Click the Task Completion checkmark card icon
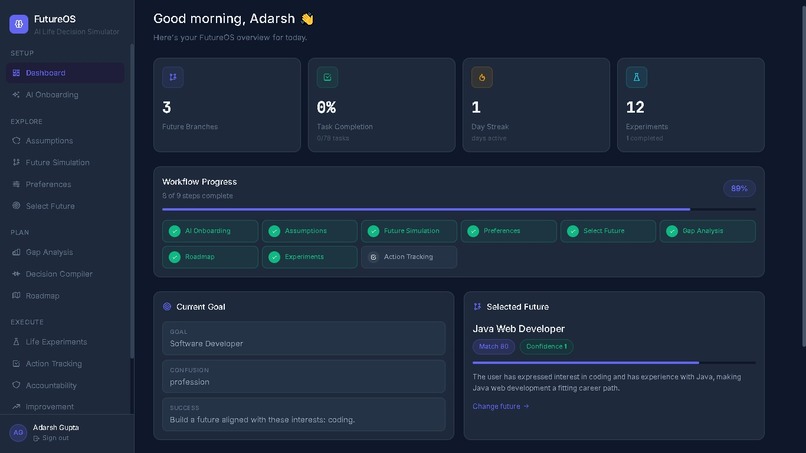This screenshot has width=806, height=453. [x=327, y=77]
